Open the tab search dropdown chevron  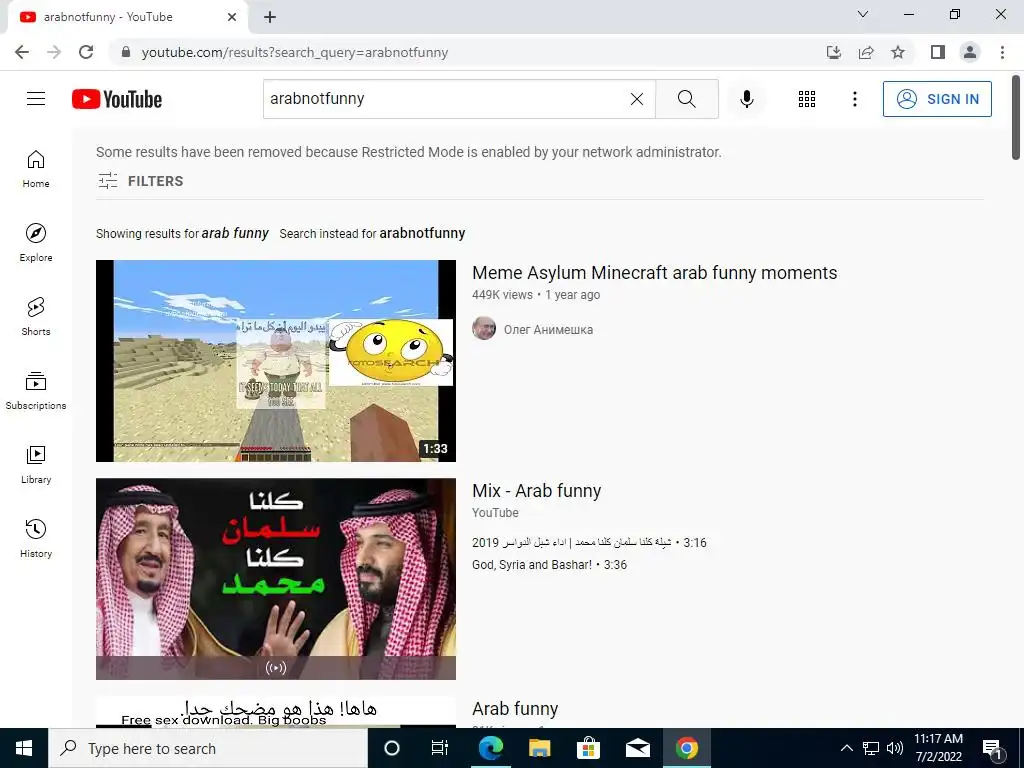[x=863, y=14]
